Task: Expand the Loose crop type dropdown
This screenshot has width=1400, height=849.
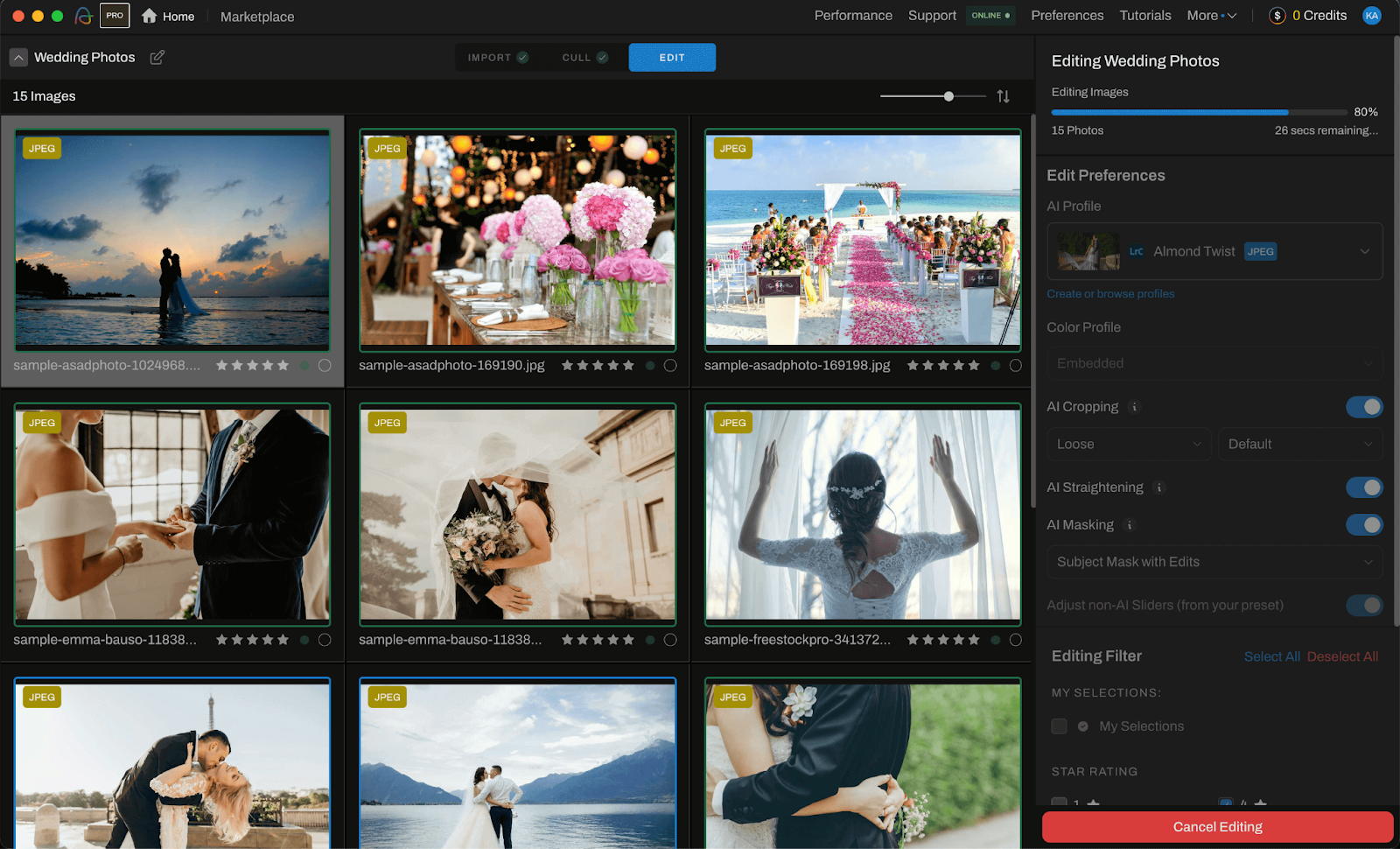Action: (1129, 445)
